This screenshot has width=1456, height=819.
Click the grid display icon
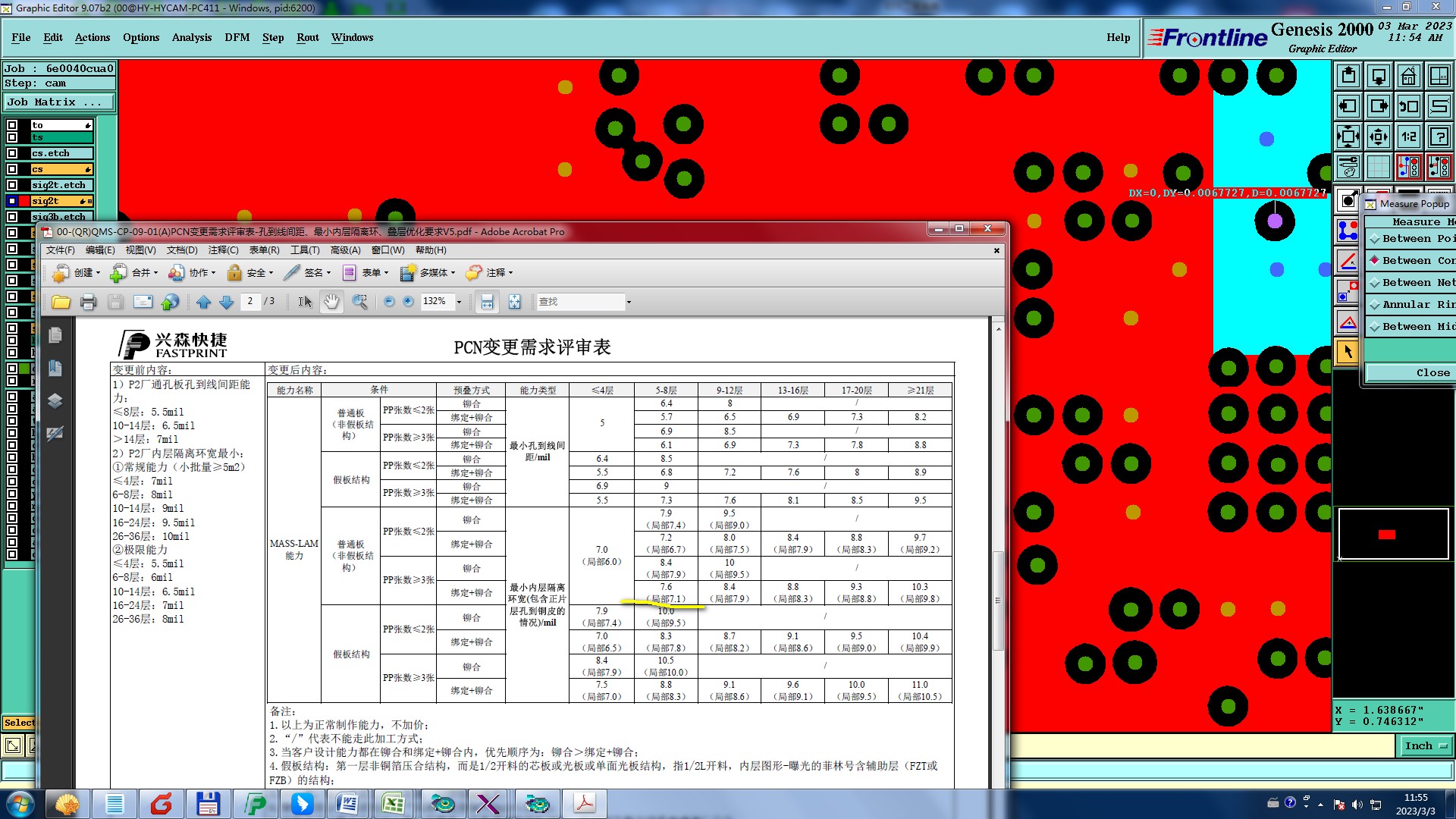click(1378, 167)
